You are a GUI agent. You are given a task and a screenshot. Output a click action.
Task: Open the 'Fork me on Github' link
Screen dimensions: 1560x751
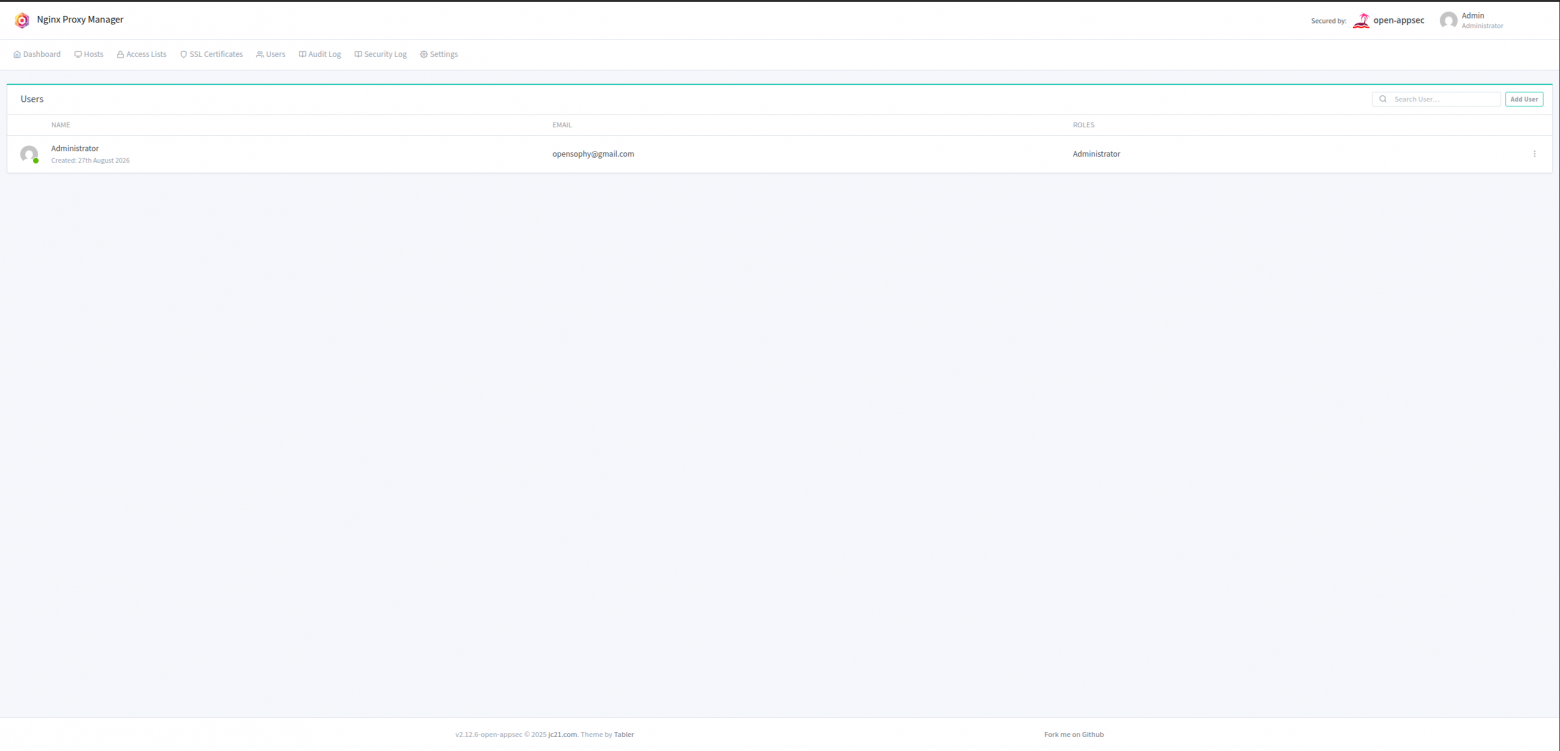click(1074, 734)
